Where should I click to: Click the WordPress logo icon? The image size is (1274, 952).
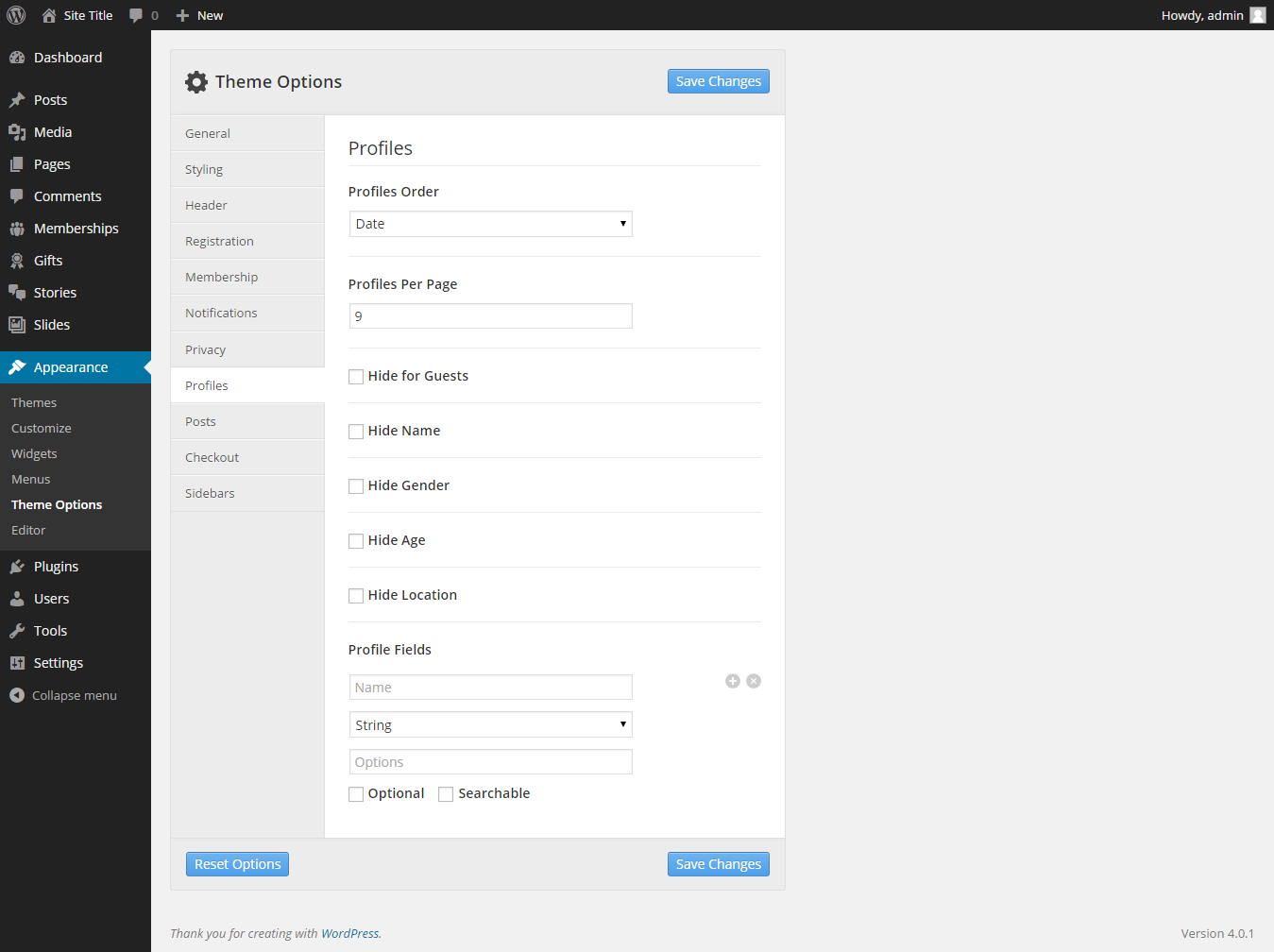(x=16, y=15)
